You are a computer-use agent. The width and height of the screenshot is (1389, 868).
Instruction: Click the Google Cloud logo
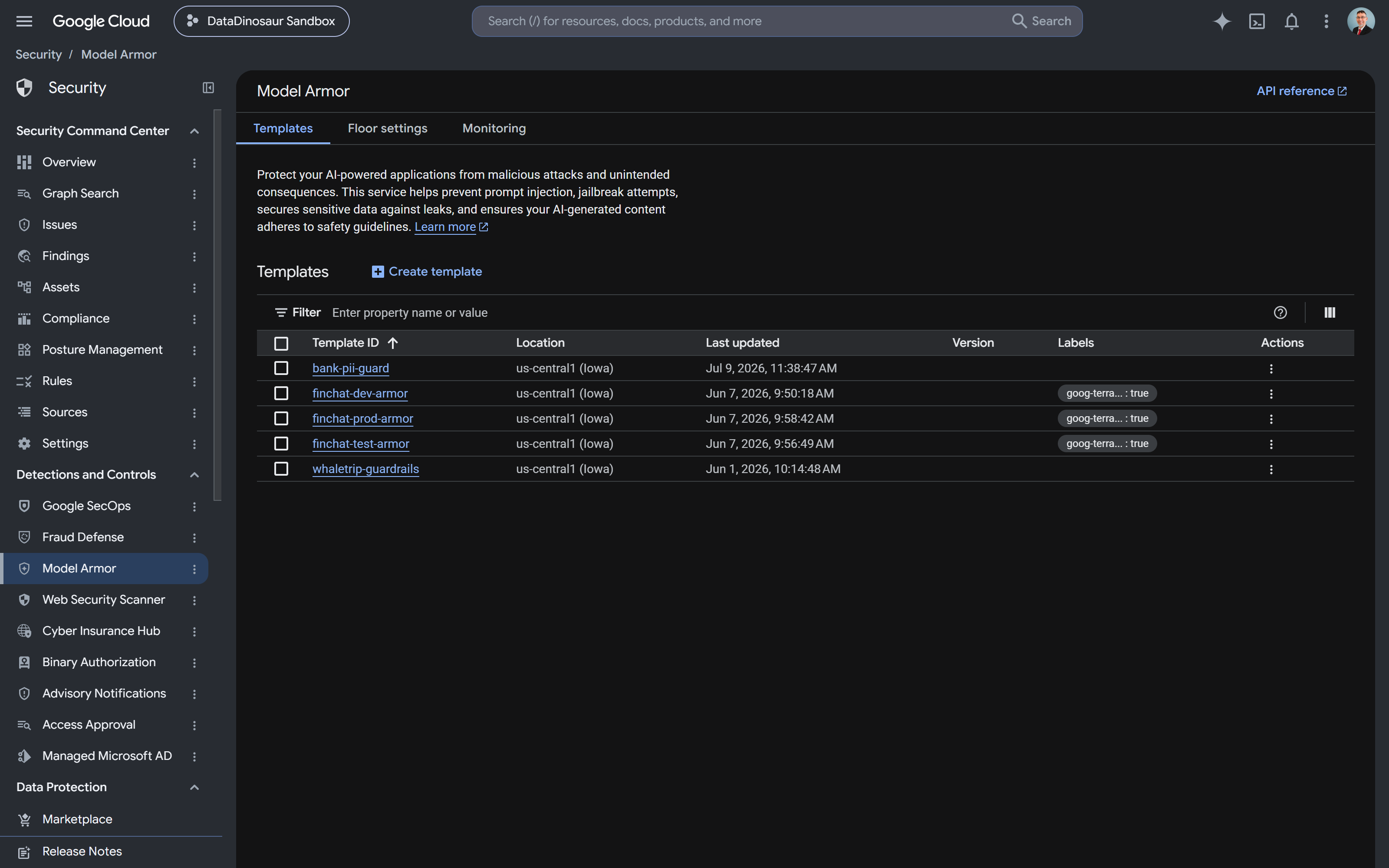point(101,21)
